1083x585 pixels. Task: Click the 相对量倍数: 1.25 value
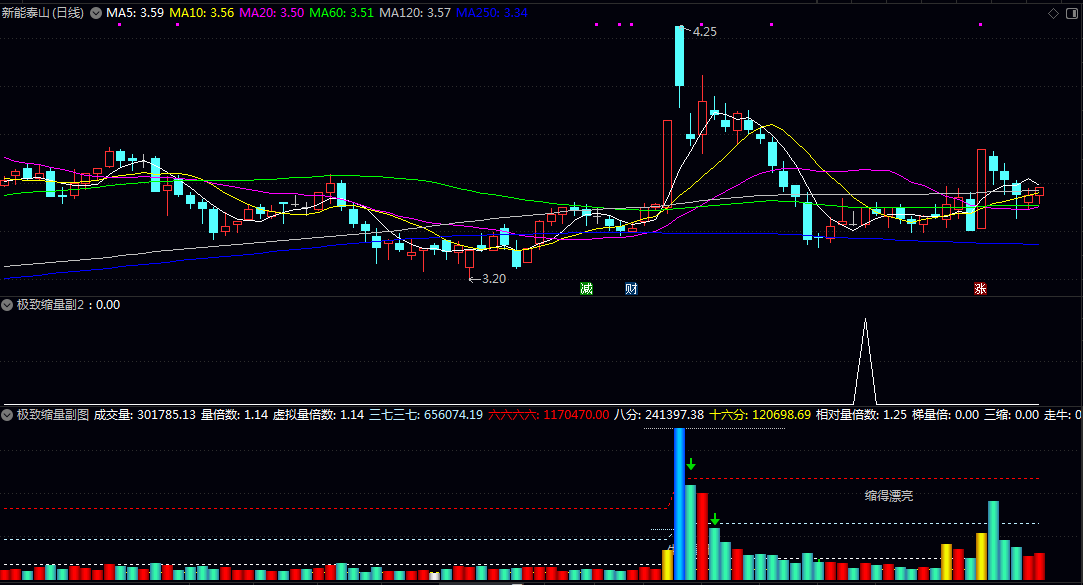(861, 415)
